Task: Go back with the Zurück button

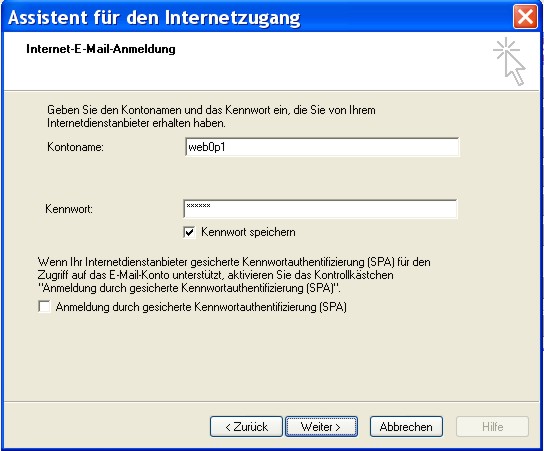Action: [246, 427]
